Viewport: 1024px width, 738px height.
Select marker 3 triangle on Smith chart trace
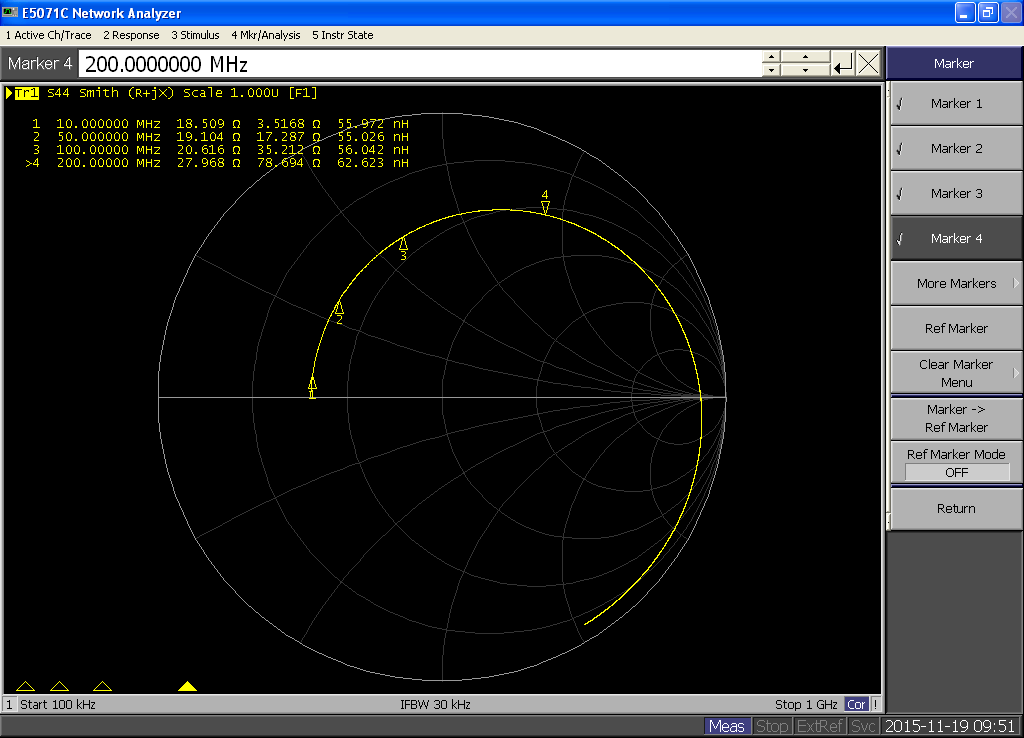404,244
